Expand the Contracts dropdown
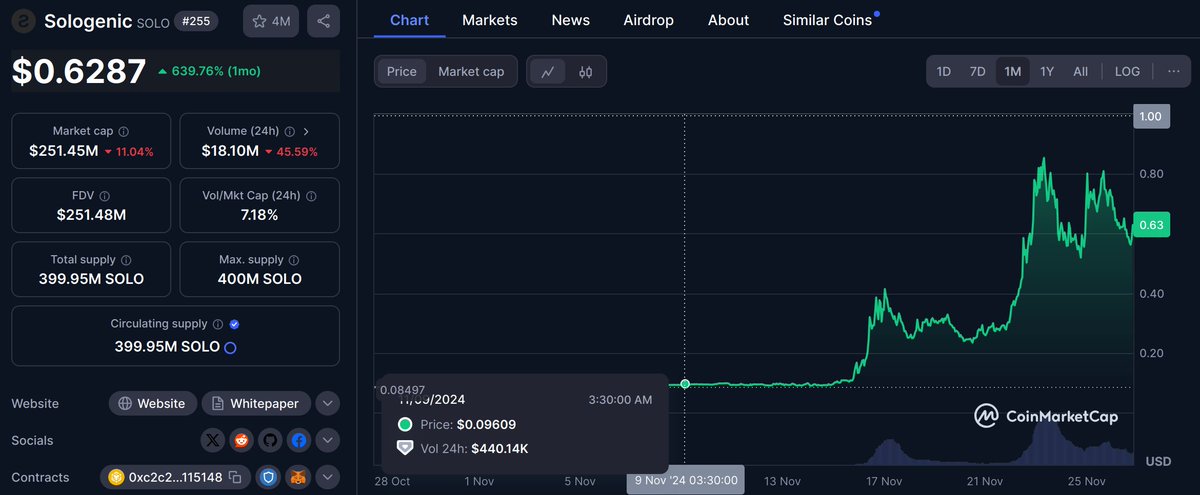 [x=327, y=477]
